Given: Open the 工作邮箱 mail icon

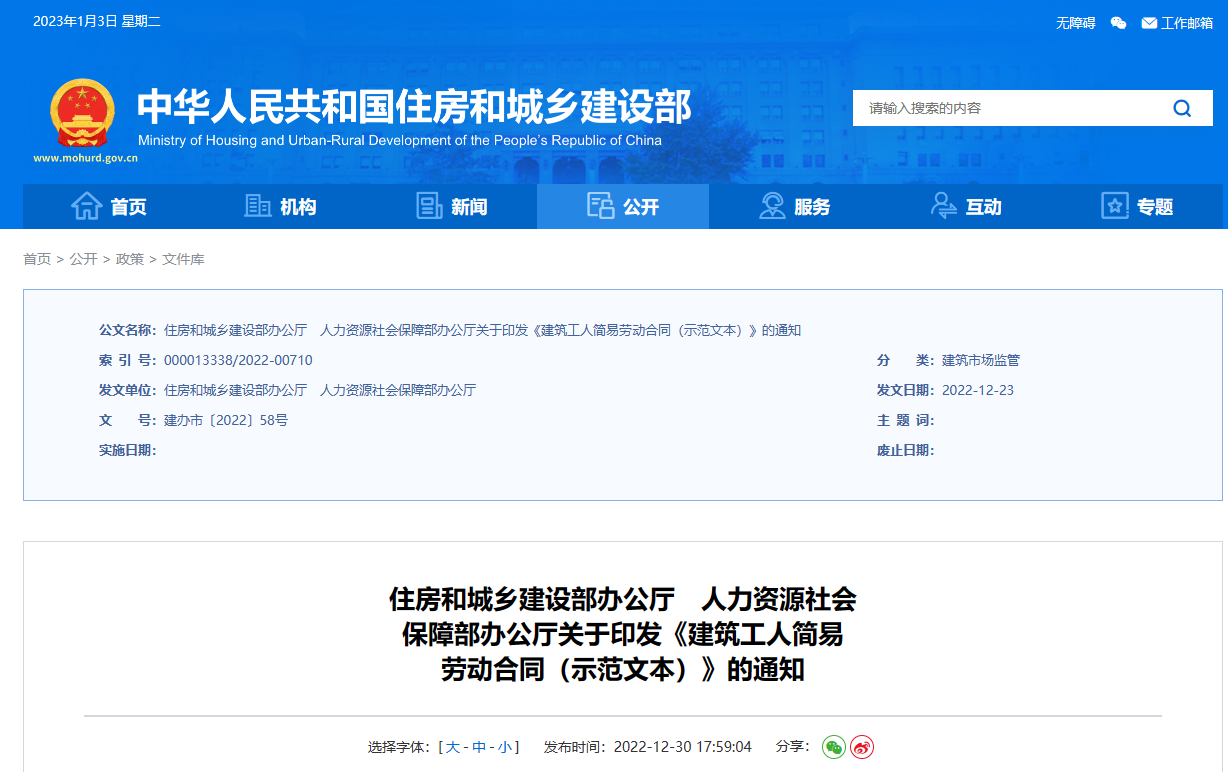Looking at the screenshot, I should click(x=1149, y=23).
